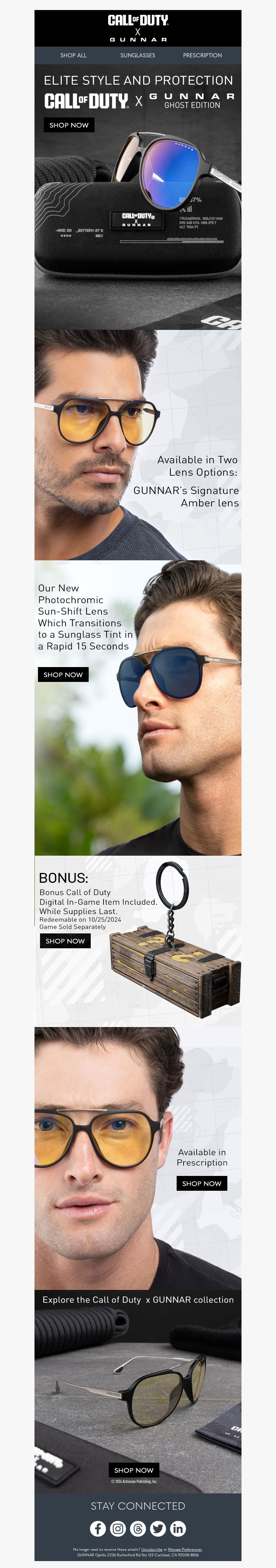Open the Facebook social icon

point(98,1528)
